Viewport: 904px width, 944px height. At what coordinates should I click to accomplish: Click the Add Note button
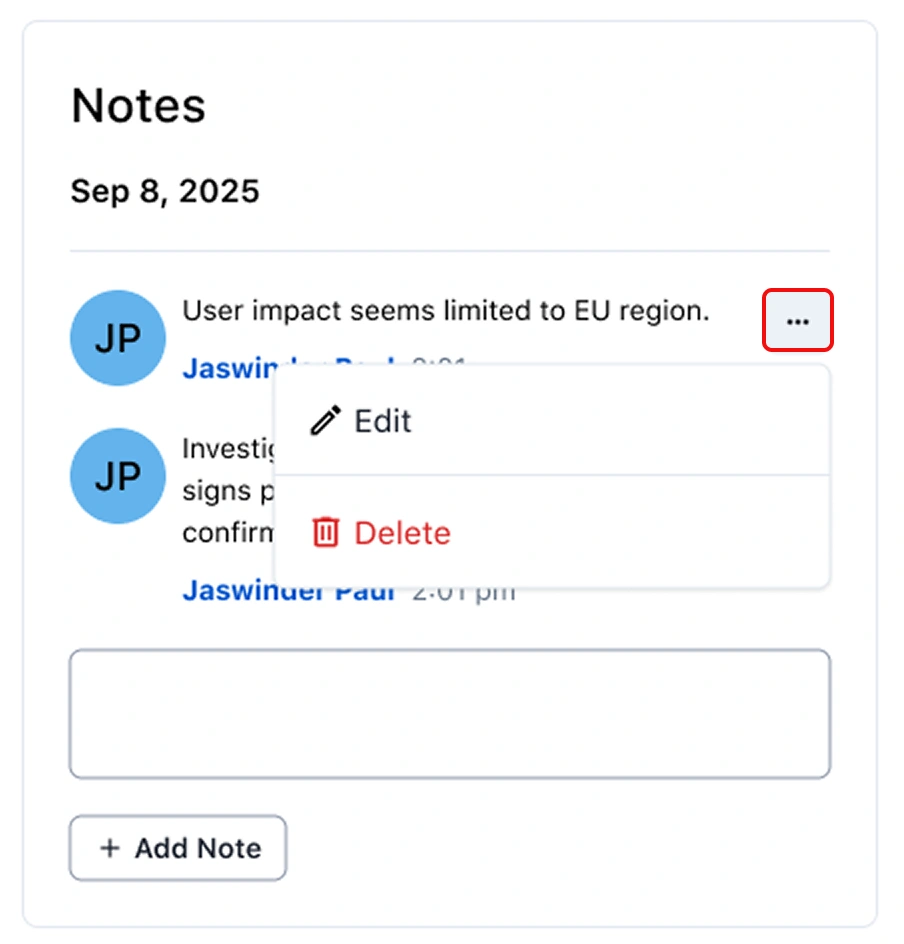(x=177, y=848)
